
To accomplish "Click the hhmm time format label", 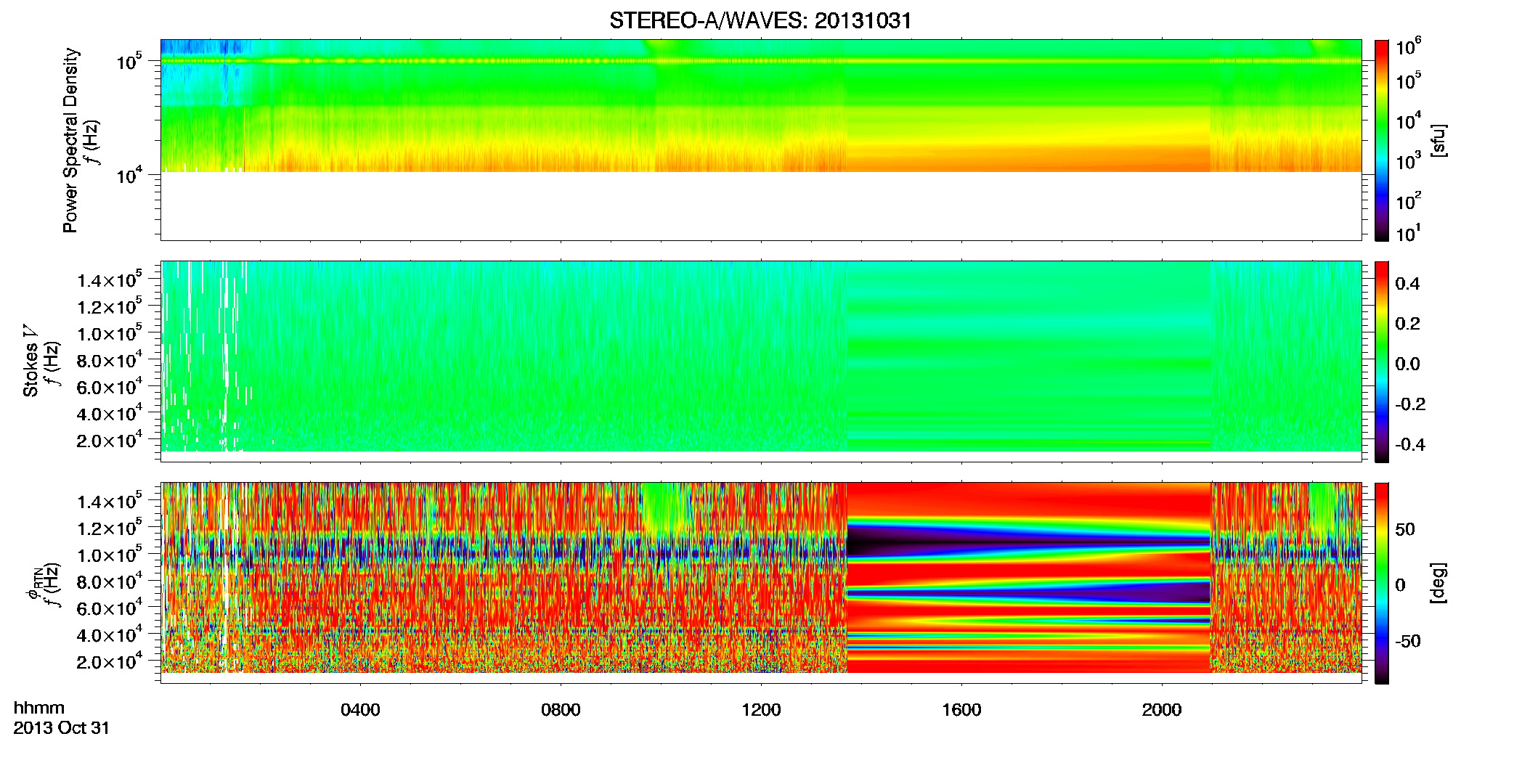I will click(39, 709).
